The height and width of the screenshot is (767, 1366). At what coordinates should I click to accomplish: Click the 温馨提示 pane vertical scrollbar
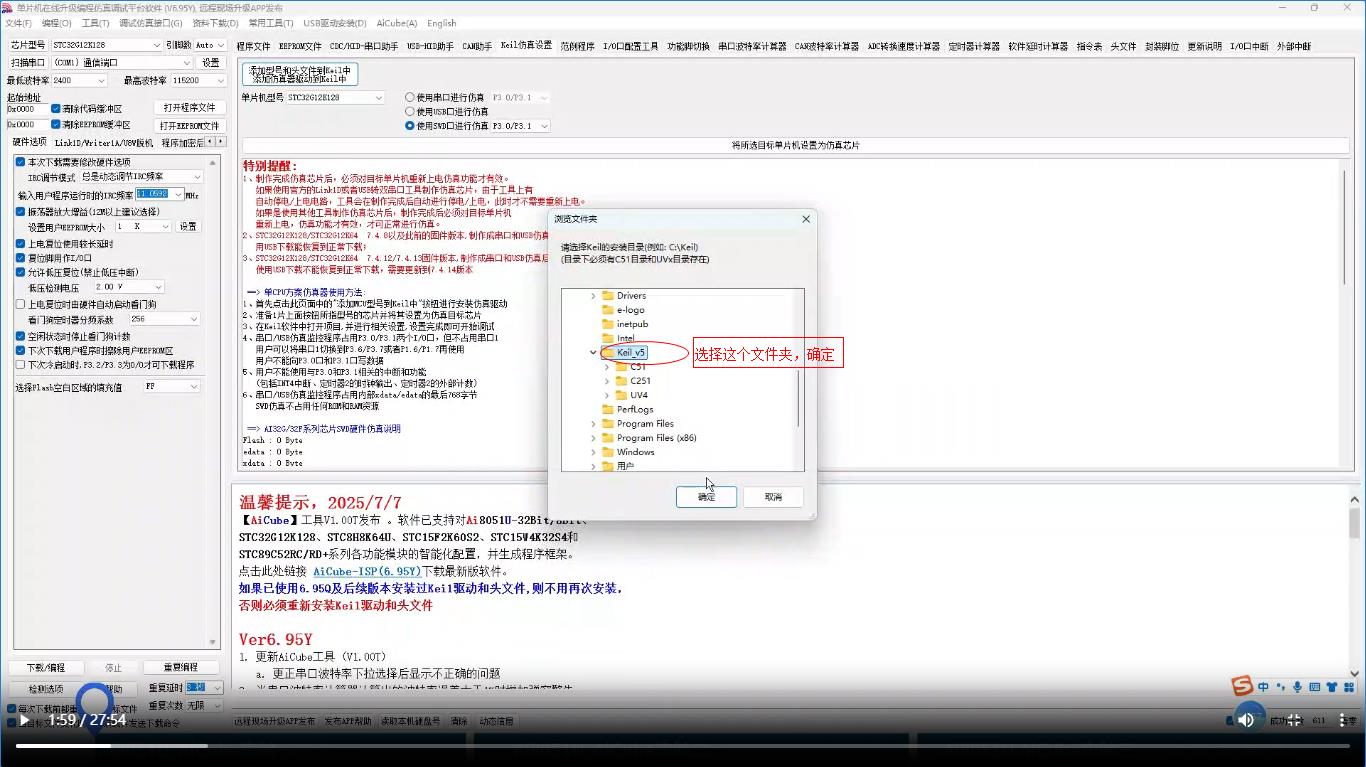pos(1355,585)
